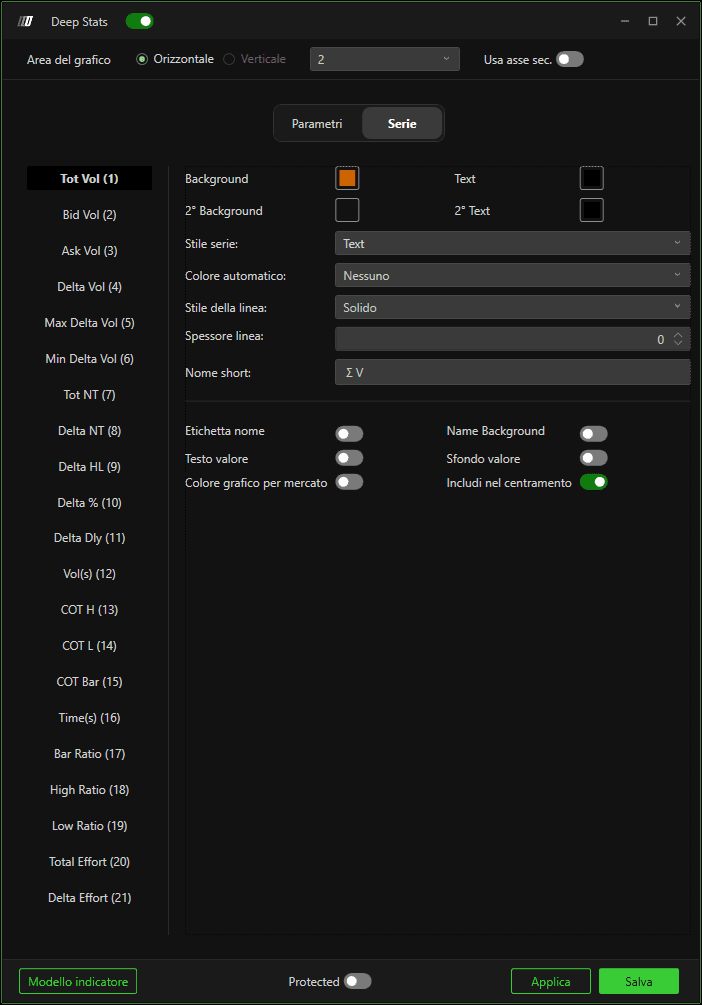Screen dimensions: 702x1005
Task: Click the Salva button
Action: [x=639, y=981]
